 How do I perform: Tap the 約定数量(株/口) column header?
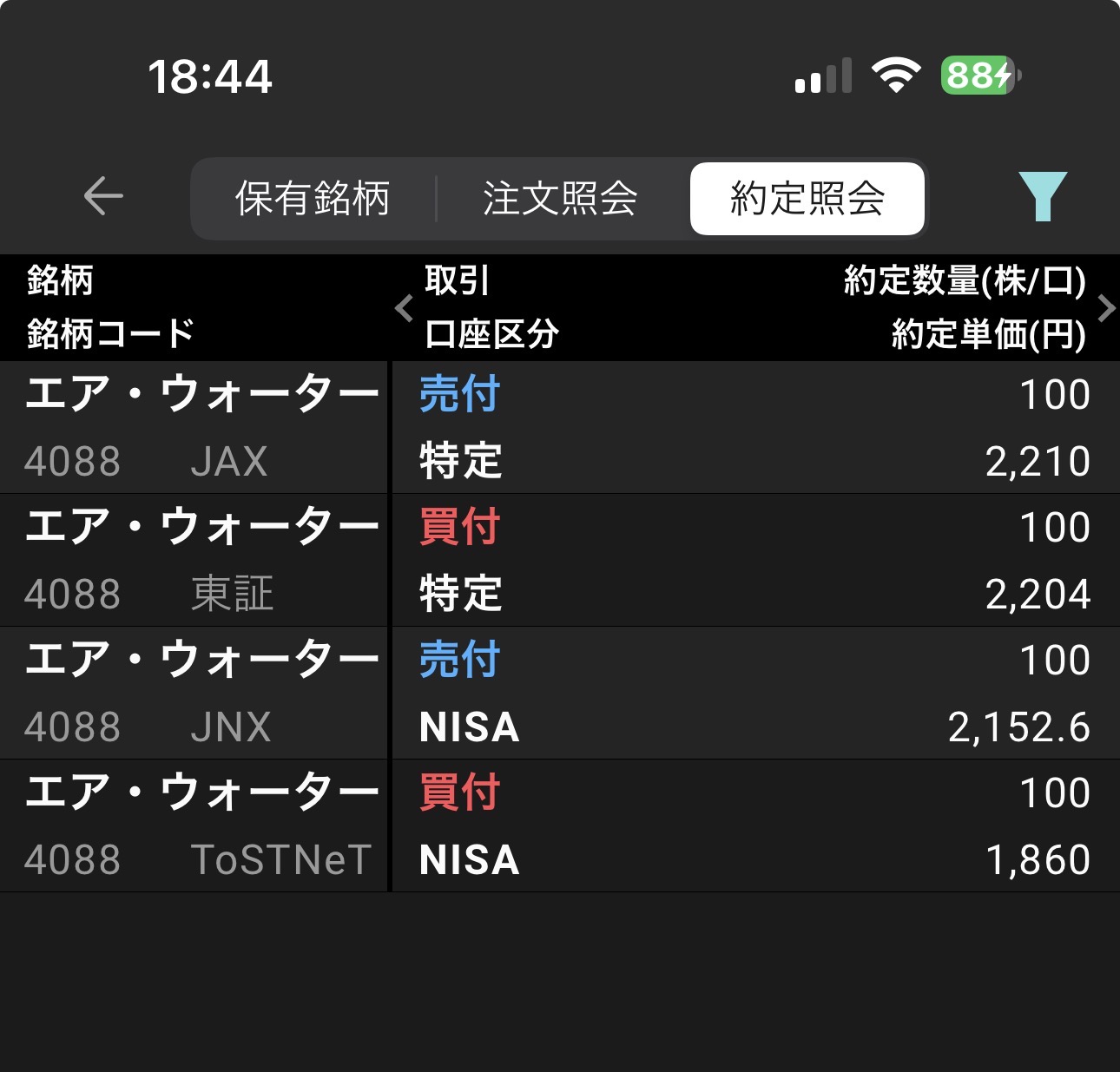point(964,281)
